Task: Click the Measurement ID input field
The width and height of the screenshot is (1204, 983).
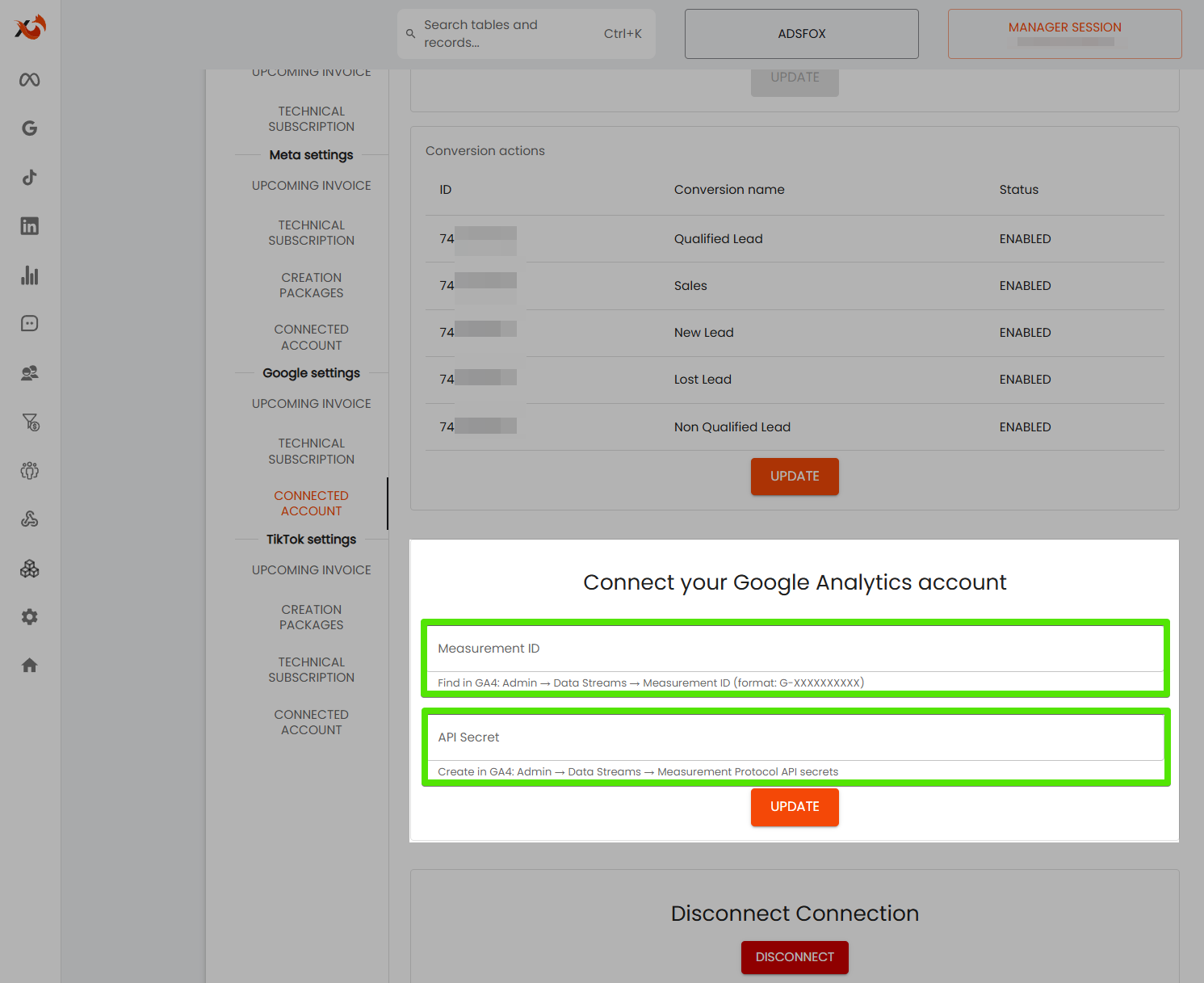Action: (x=795, y=649)
